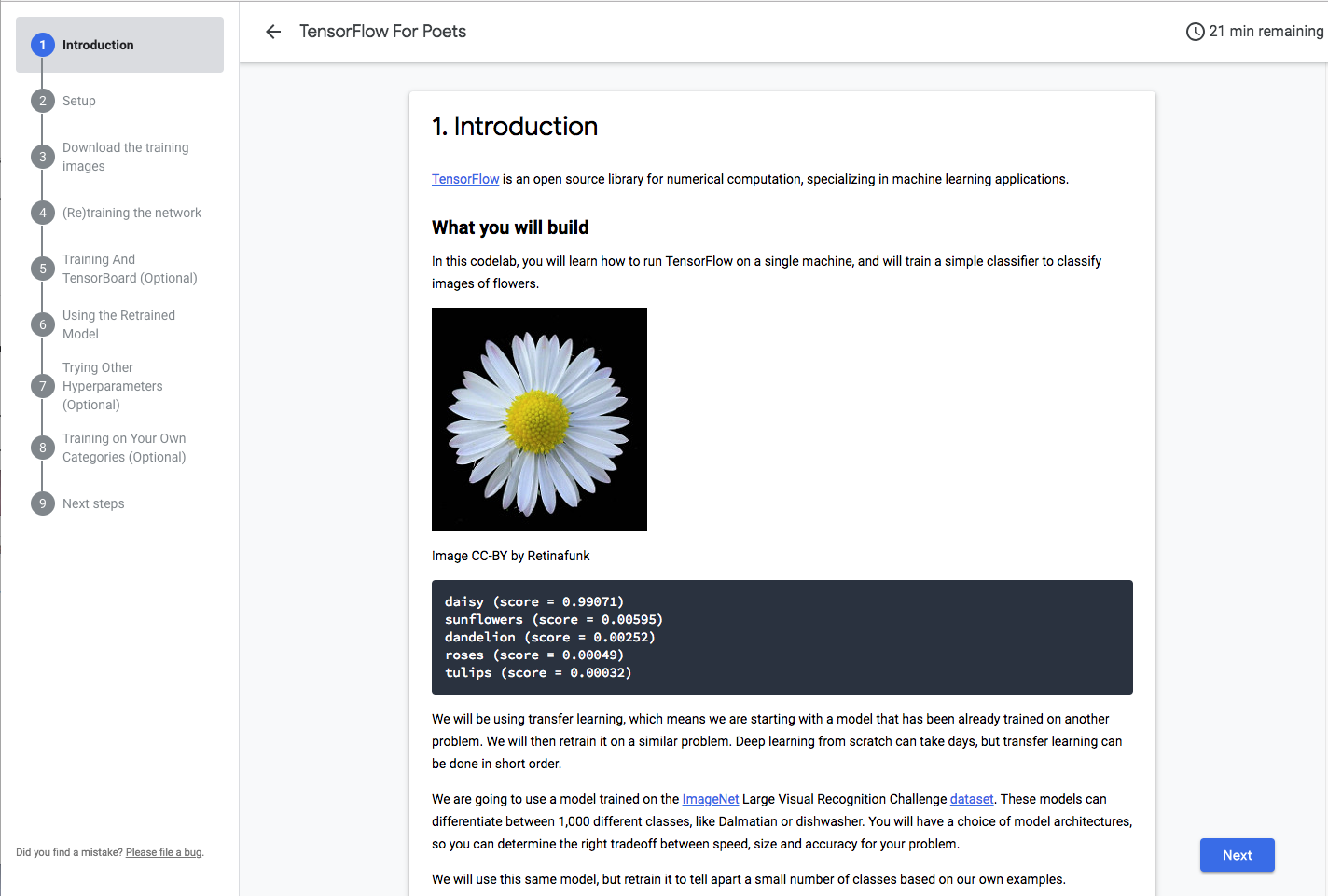Screen dimensions: 1328x896
Task: Click the What you will build heading
Action: [x=510, y=227]
